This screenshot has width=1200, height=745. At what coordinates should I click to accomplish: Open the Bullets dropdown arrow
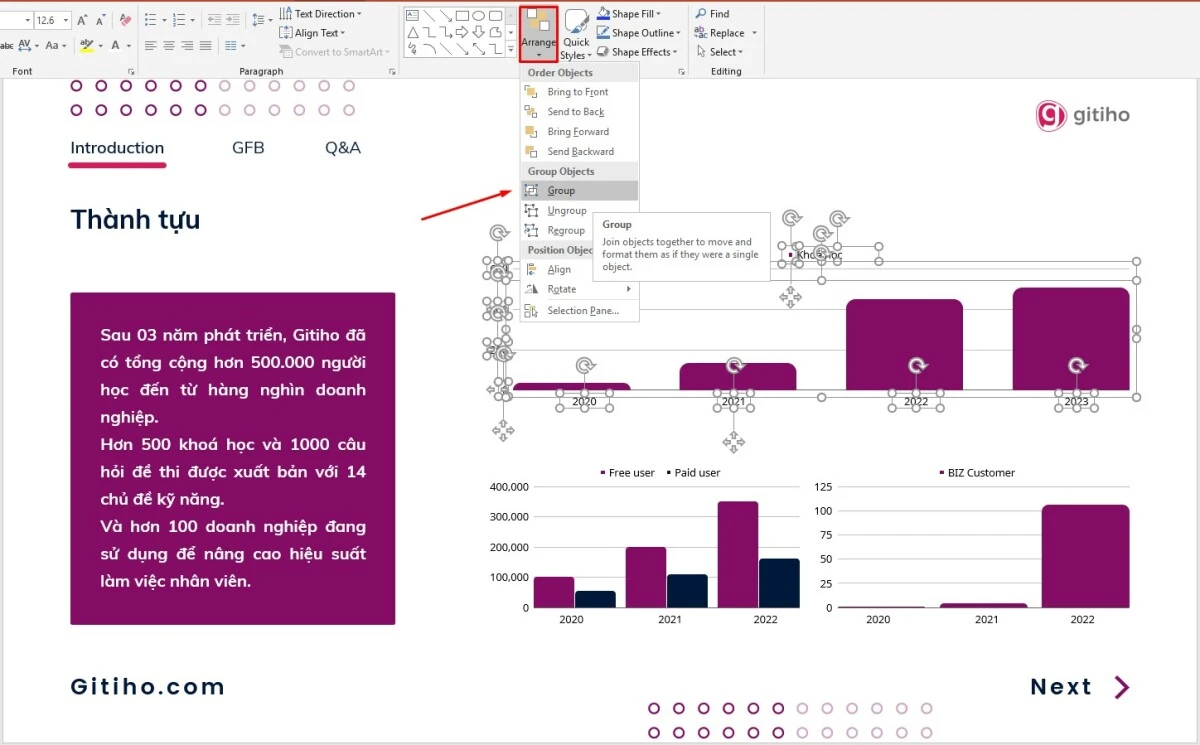coord(163,20)
